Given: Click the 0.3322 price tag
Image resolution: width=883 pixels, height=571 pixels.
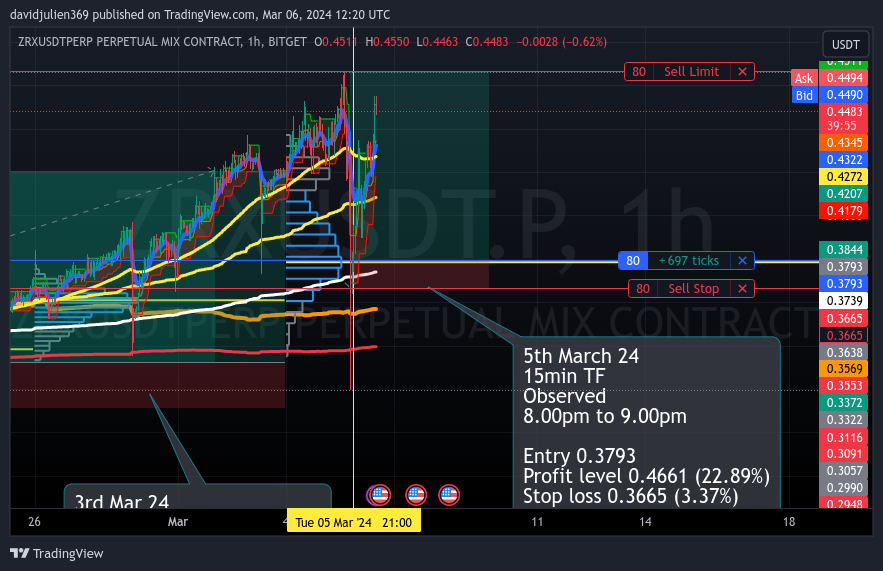Looking at the screenshot, I should coord(844,420).
